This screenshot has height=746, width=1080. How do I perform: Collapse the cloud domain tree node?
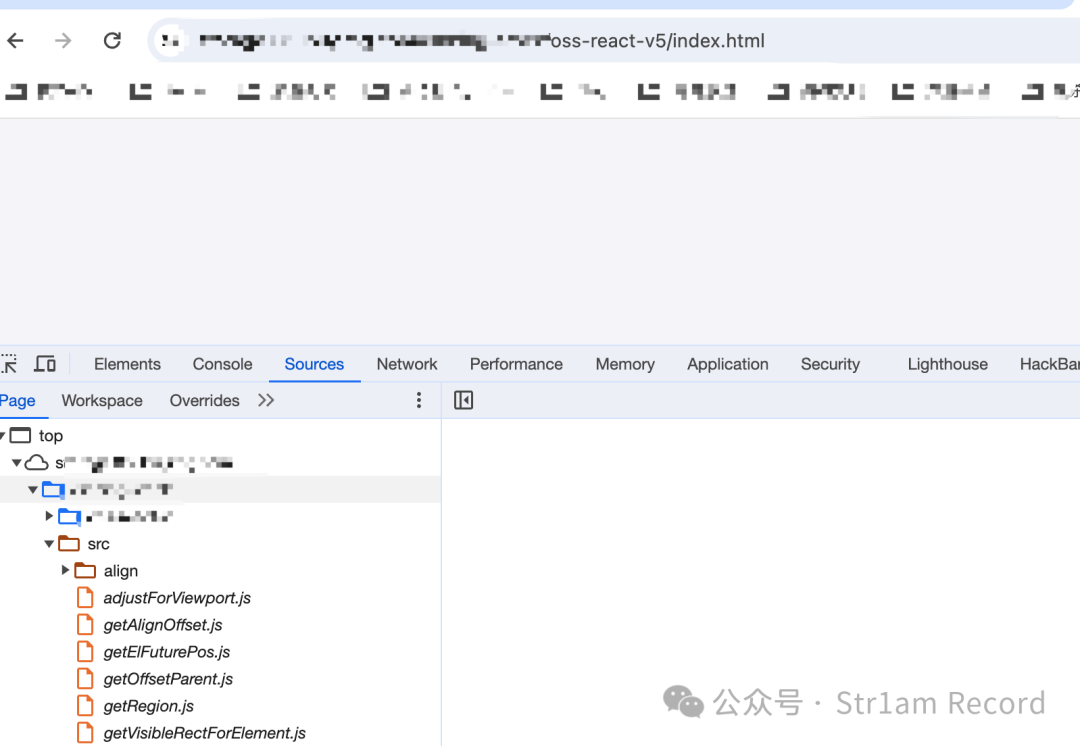[17, 462]
